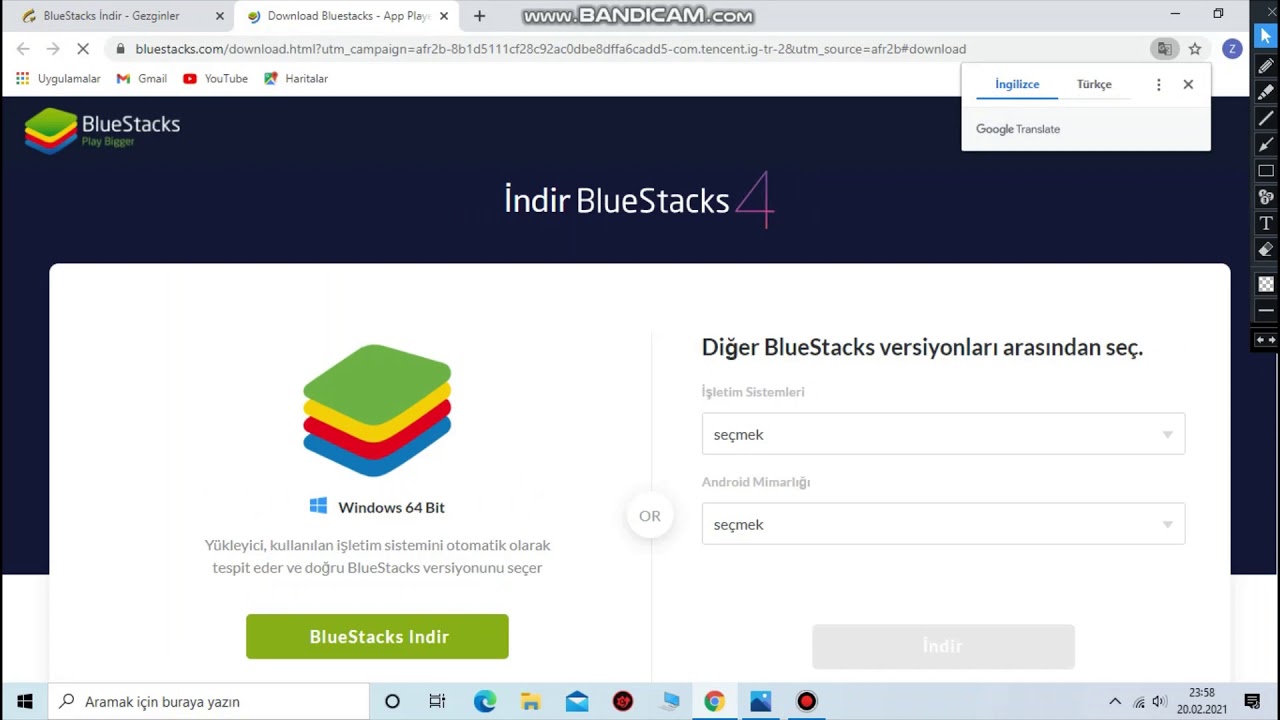Open the Chrome profile avatar Z
Screen dimensions: 1280x720
point(1232,49)
